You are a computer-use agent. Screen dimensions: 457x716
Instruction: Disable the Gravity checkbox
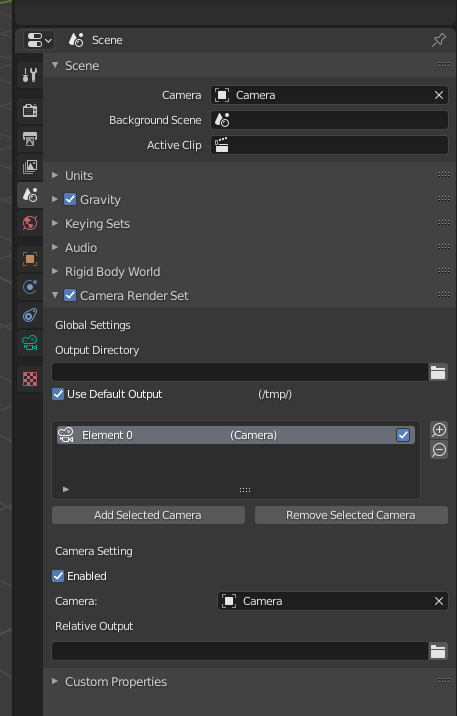(x=70, y=199)
